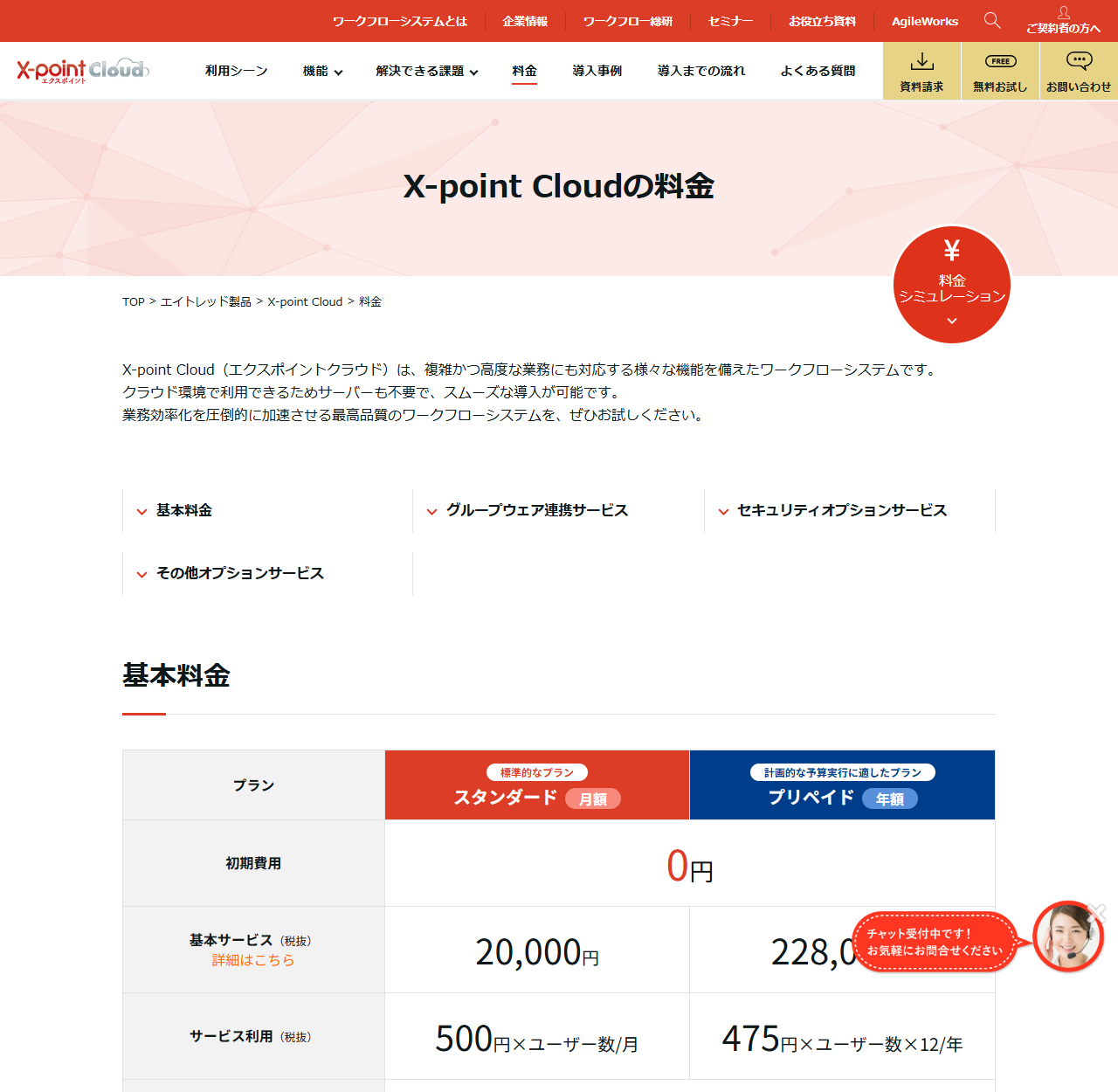Click the 基本料金 section heading
Viewport: 1118px width, 1092px height.
click(x=176, y=675)
